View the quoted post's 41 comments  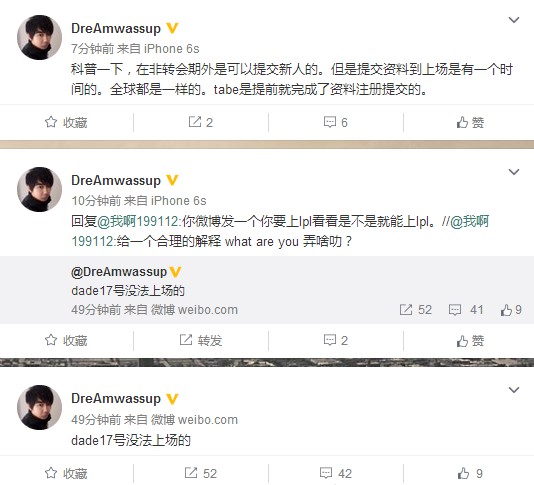point(466,310)
